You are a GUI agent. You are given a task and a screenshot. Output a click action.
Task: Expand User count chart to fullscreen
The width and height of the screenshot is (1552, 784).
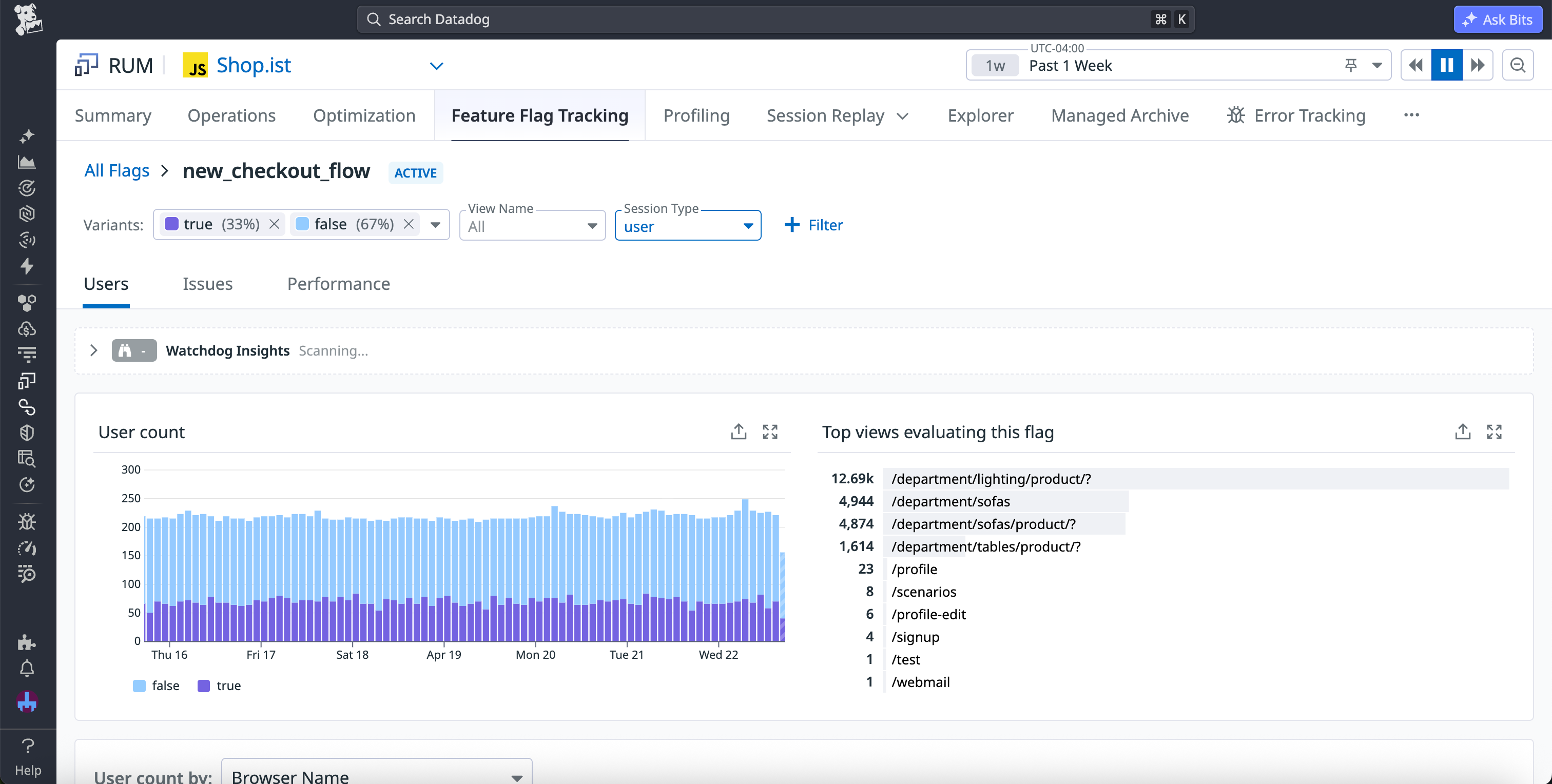tap(770, 432)
